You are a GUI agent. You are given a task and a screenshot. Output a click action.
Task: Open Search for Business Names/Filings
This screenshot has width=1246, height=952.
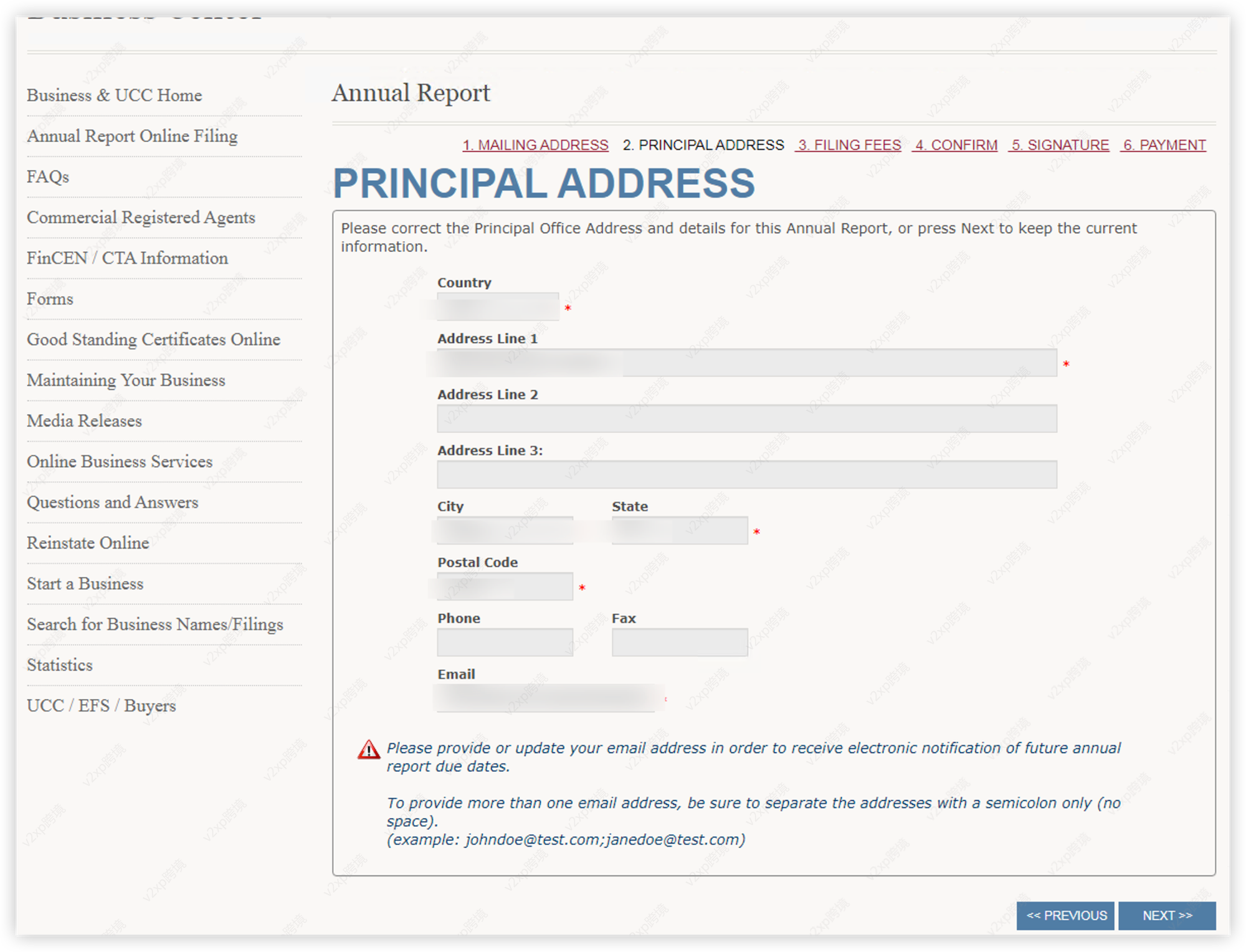coord(155,624)
